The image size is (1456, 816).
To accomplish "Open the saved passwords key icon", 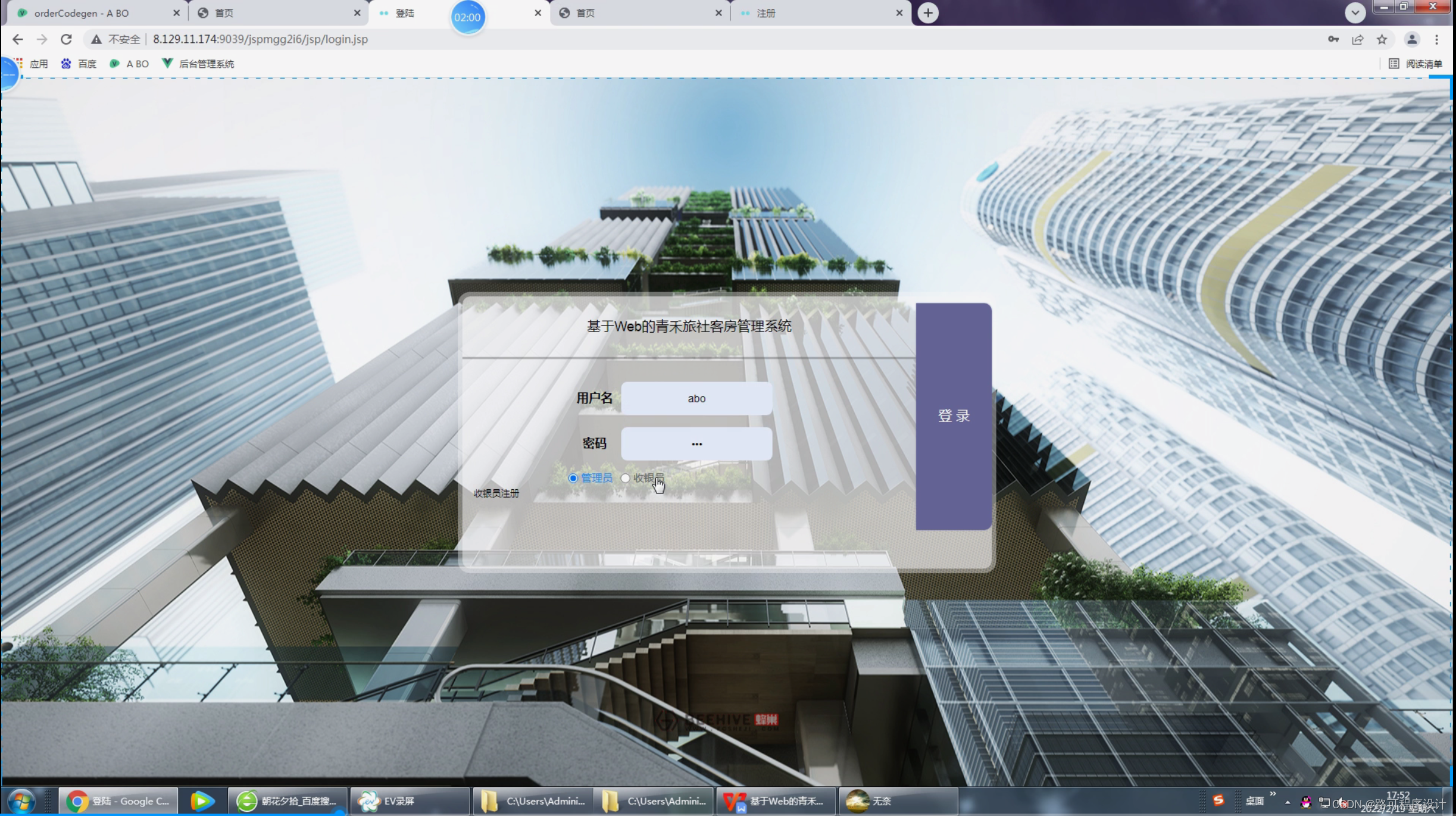I will (x=1333, y=39).
